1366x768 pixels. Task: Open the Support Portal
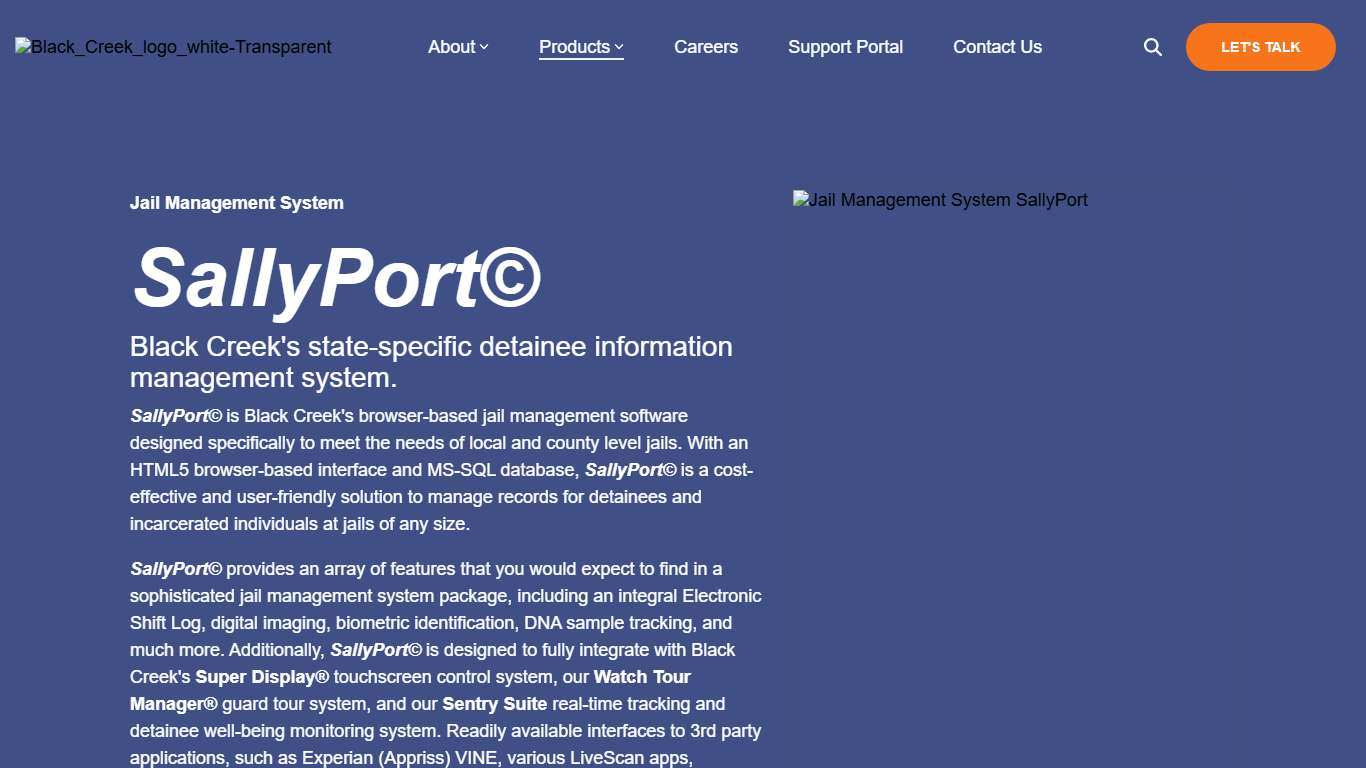tap(845, 47)
